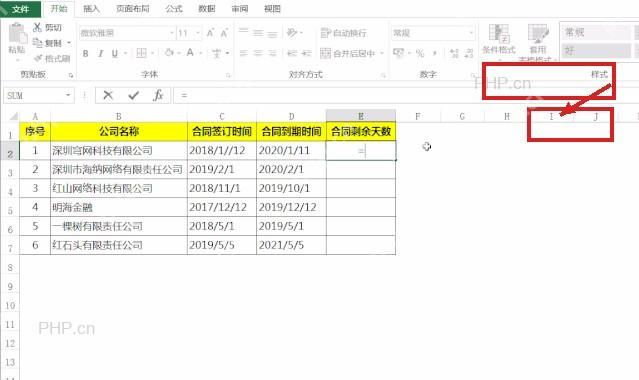
Task: Click the Copy icon
Action: click(37, 43)
